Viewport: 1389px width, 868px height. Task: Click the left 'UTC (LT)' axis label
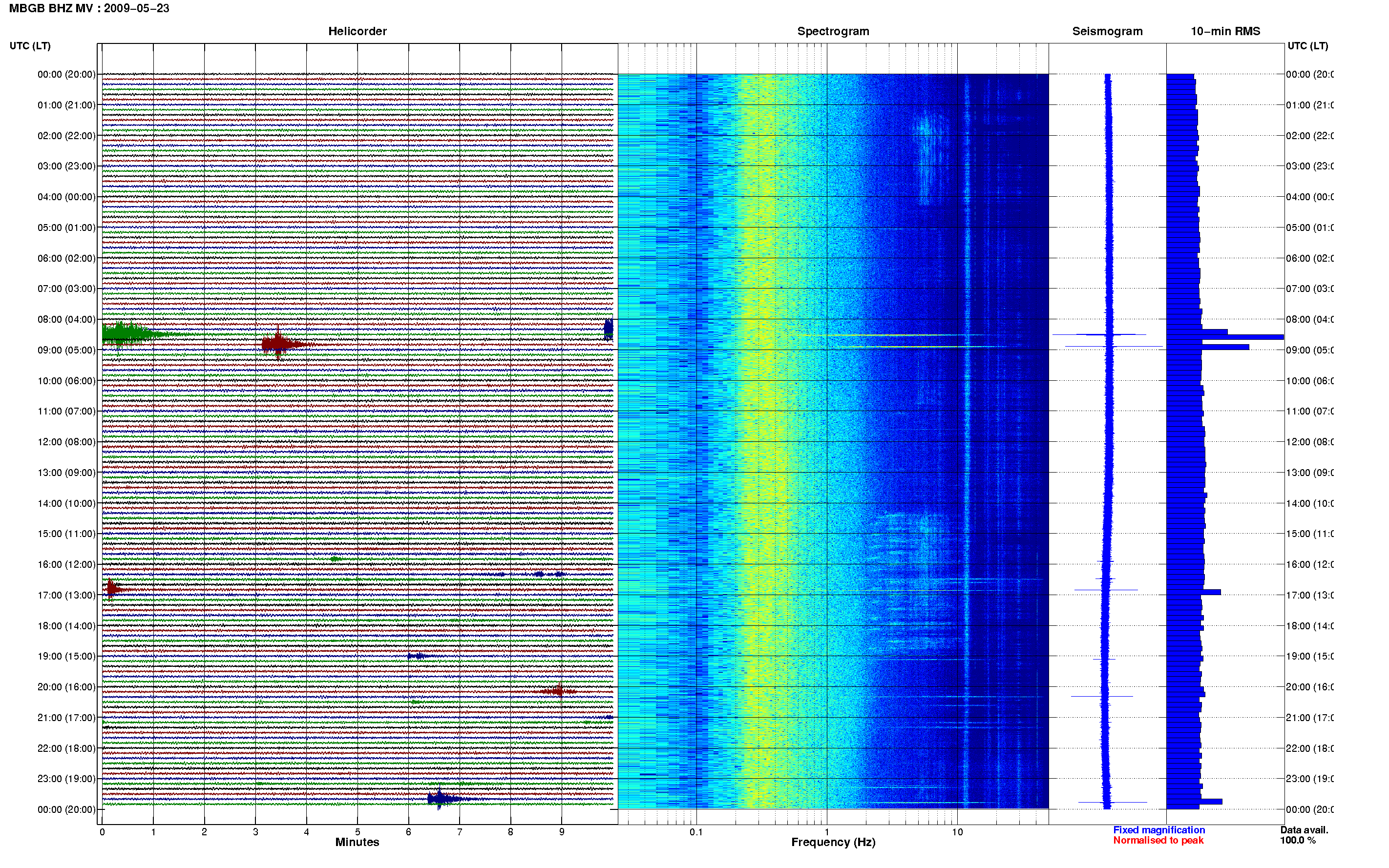(x=30, y=45)
